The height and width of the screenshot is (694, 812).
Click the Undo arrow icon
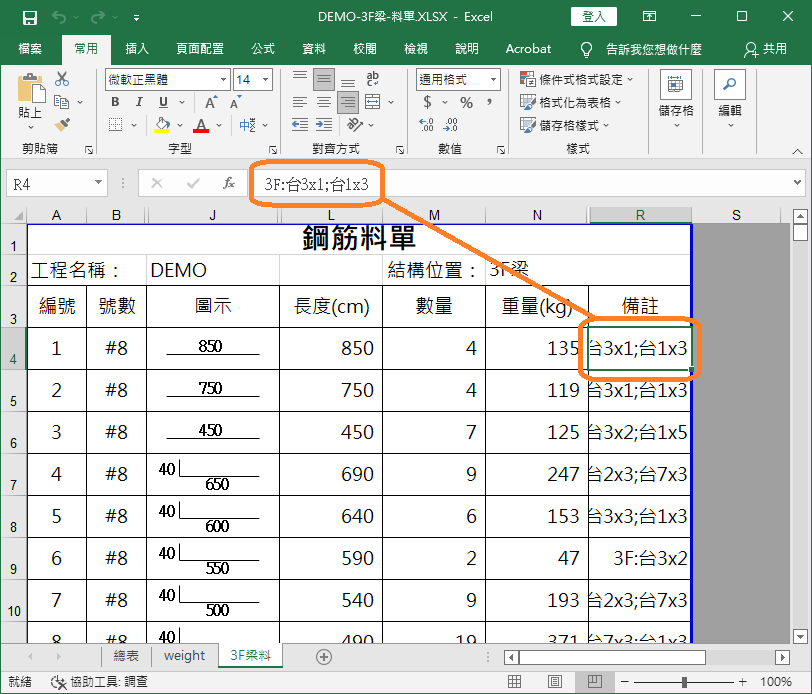(x=59, y=18)
